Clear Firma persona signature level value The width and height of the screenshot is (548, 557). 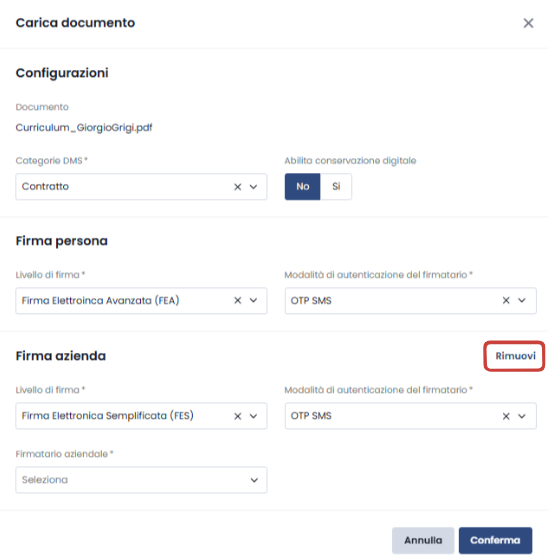tap(238, 301)
